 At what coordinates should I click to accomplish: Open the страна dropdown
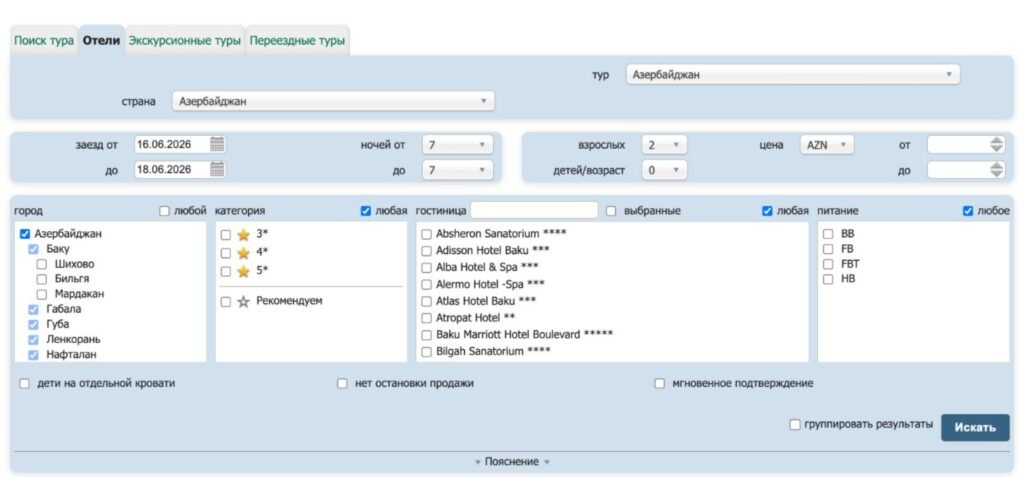[333, 101]
